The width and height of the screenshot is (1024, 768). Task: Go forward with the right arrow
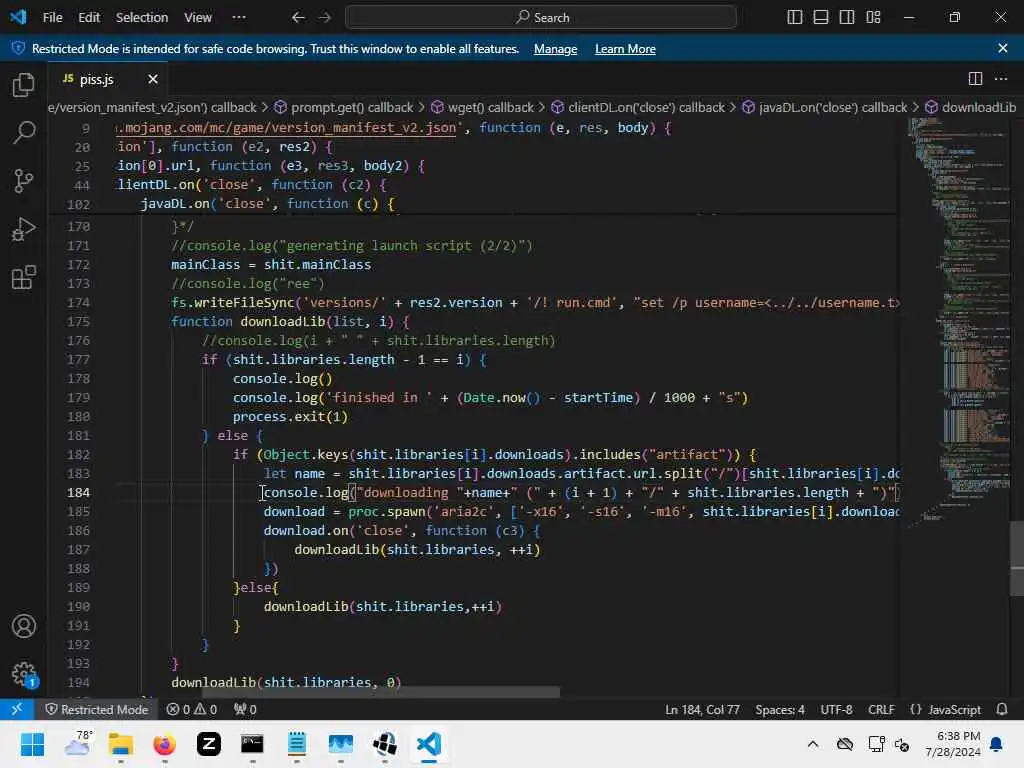tap(325, 18)
